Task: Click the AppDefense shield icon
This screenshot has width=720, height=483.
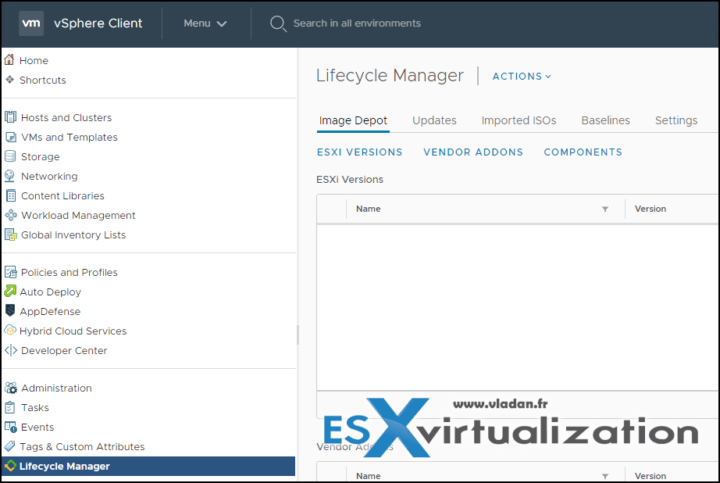Action: click(10, 311)
